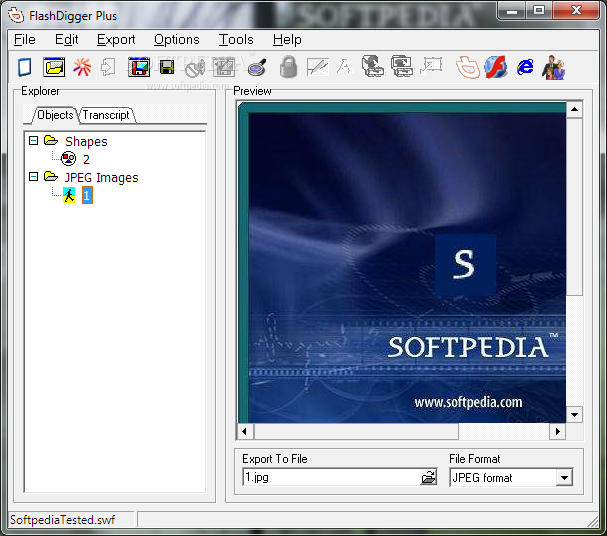Click the vertical scrollbar thumb in Preview
This screenshot has width=607, height=536.
click(574, 207)
